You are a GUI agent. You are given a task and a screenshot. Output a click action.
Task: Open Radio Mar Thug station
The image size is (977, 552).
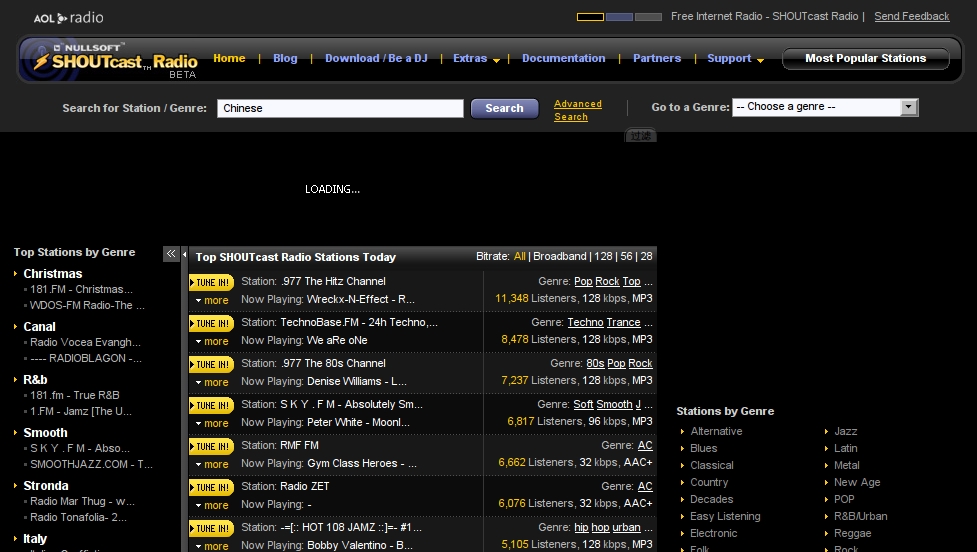click(x=82, y=501)
